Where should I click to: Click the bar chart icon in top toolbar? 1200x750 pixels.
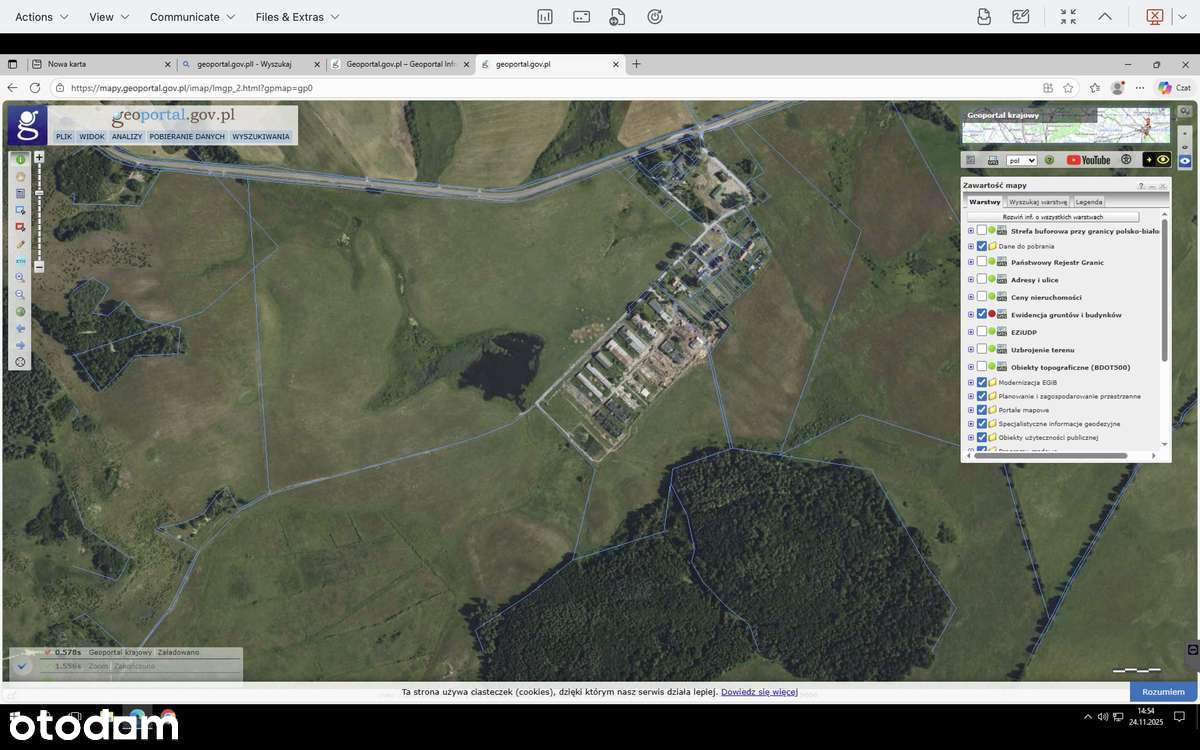point(545,16)
